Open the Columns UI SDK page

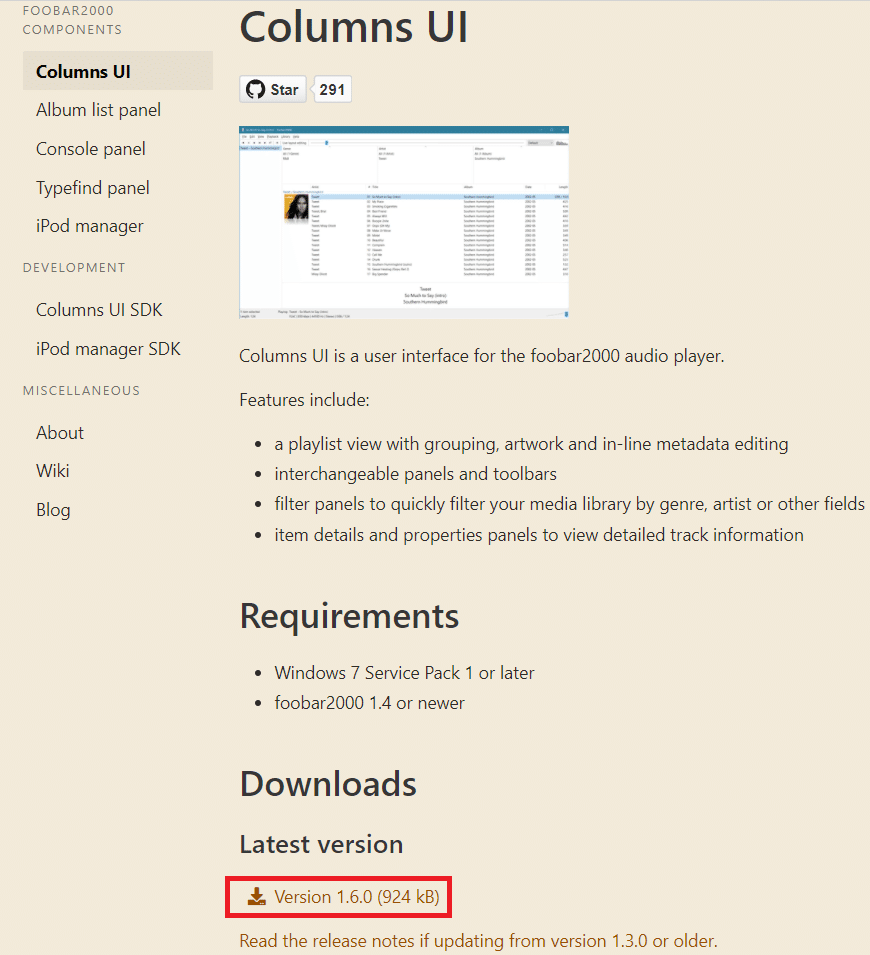tap(99, 310)
